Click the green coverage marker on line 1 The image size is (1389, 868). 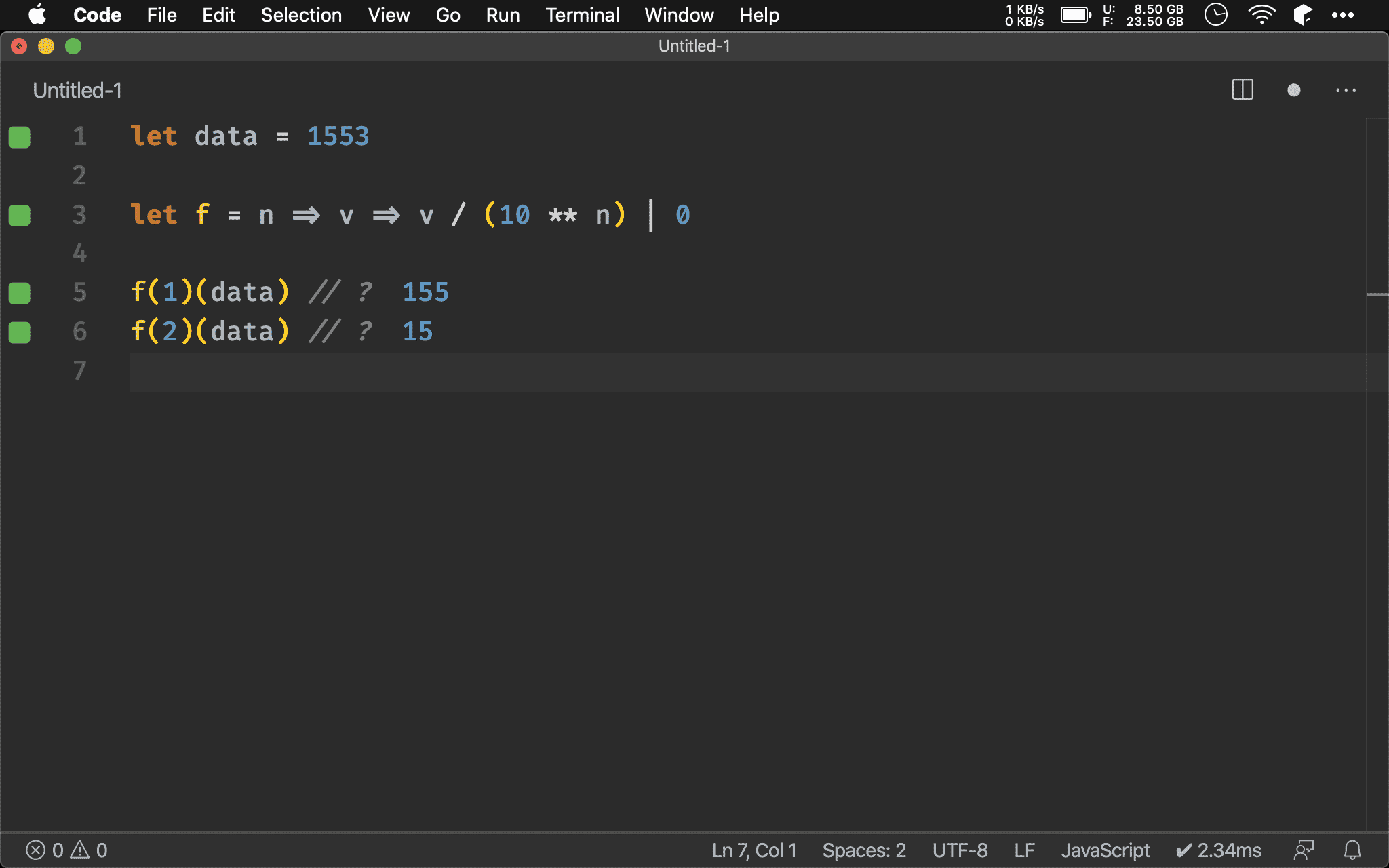click(20, 137)
